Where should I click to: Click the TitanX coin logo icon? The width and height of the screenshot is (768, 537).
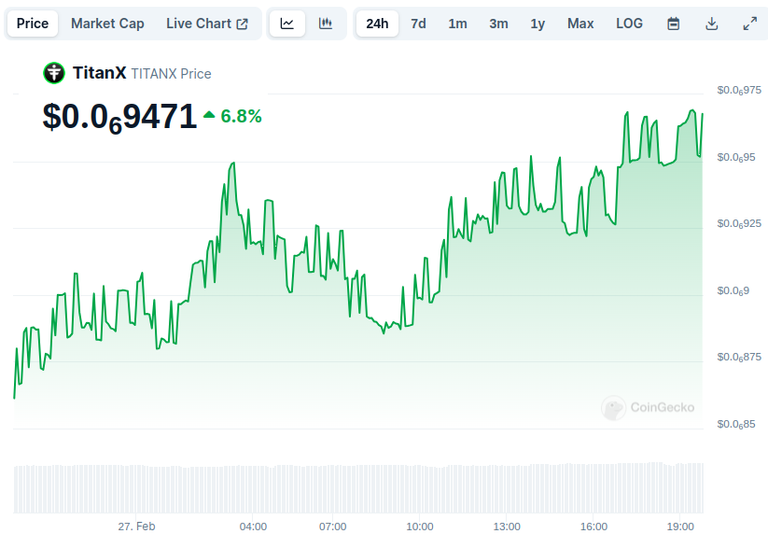(54, 73)
